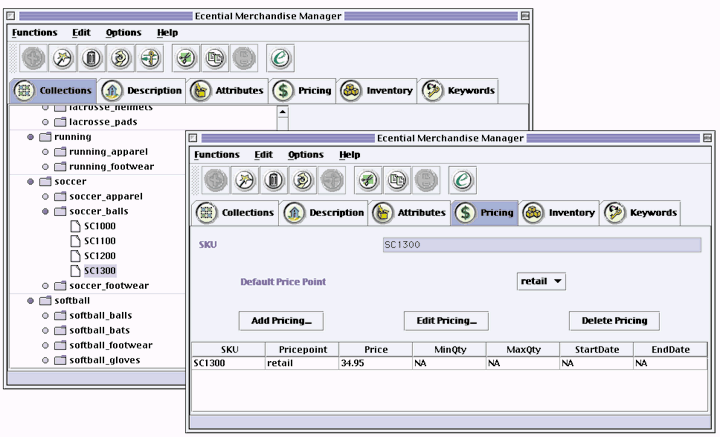
Task: Click the spiral arrows refresh icon in the back window toolbar
Action: tap(121, 58)
